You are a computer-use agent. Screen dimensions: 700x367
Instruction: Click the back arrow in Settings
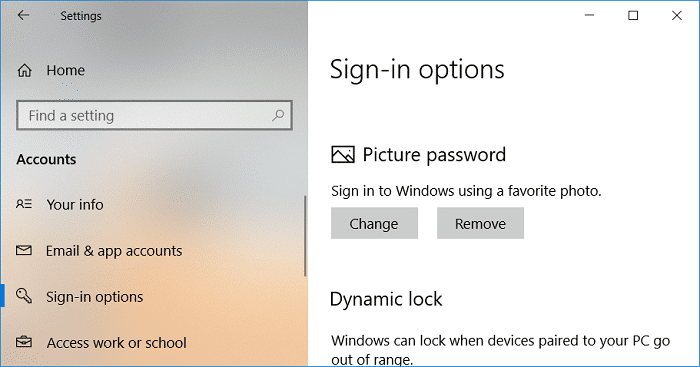click(23, 16)
